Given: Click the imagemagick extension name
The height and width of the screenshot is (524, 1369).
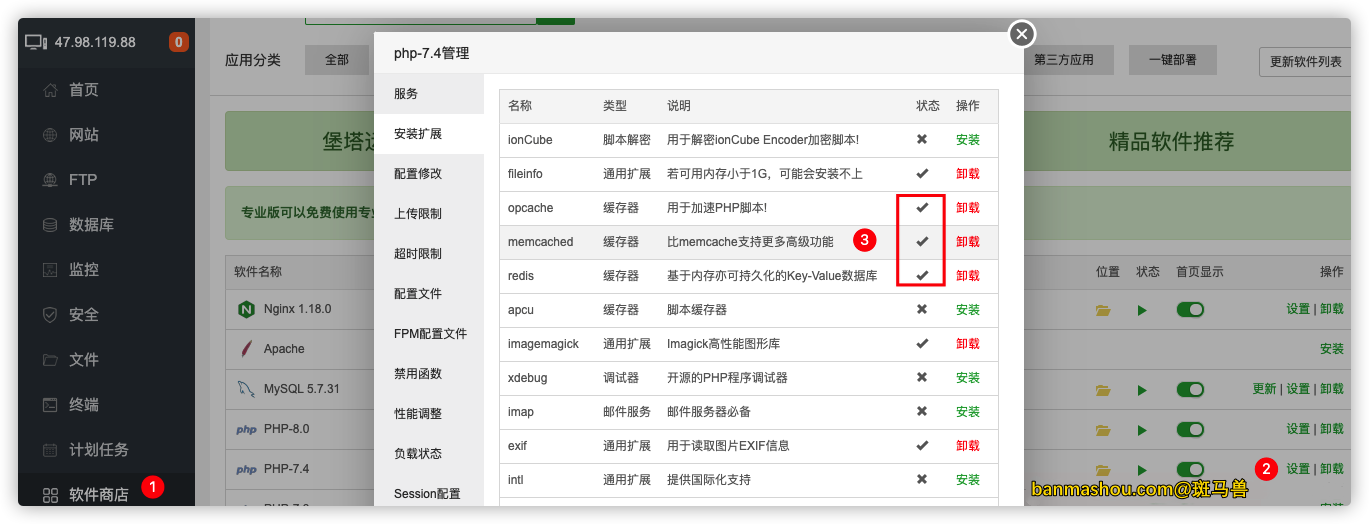Looking at the screenshot, I should [543, 344].
